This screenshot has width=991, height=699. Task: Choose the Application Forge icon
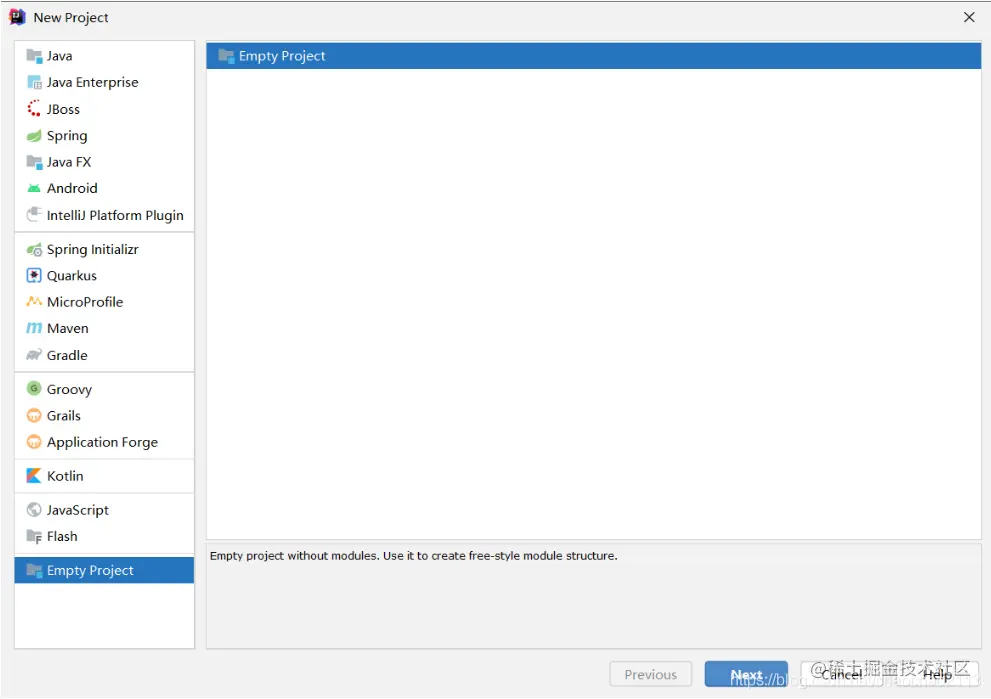pos(34,442)
